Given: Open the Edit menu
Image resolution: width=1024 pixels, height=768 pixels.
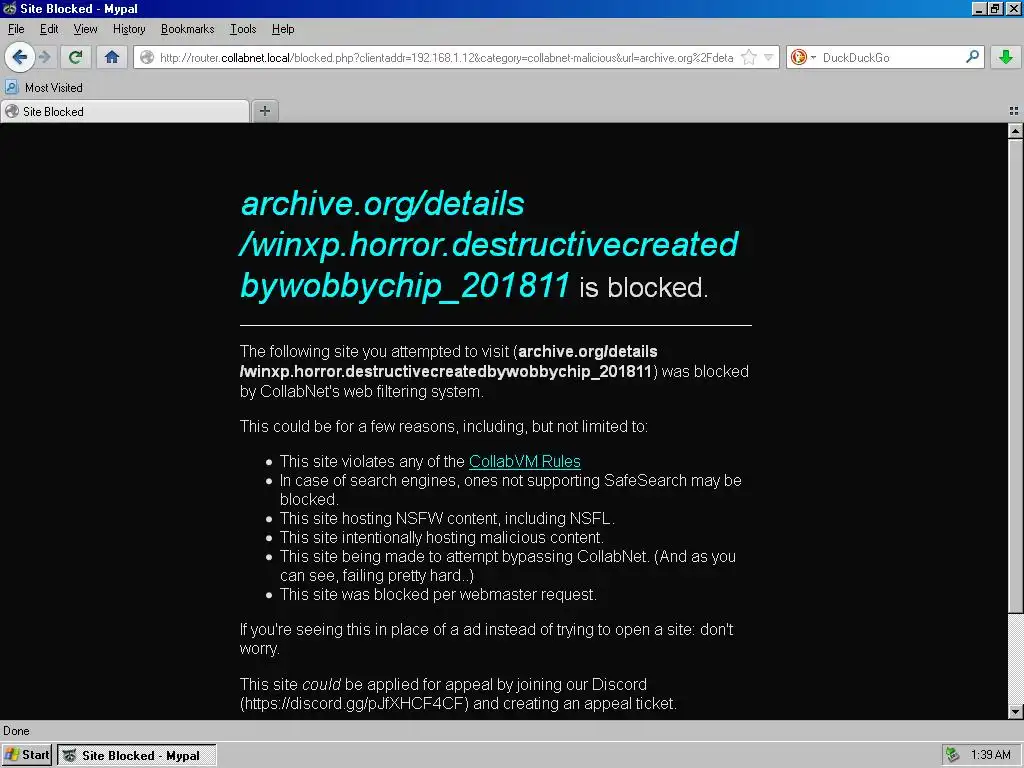Looking at the screenshot, I should tap(49, 29).
